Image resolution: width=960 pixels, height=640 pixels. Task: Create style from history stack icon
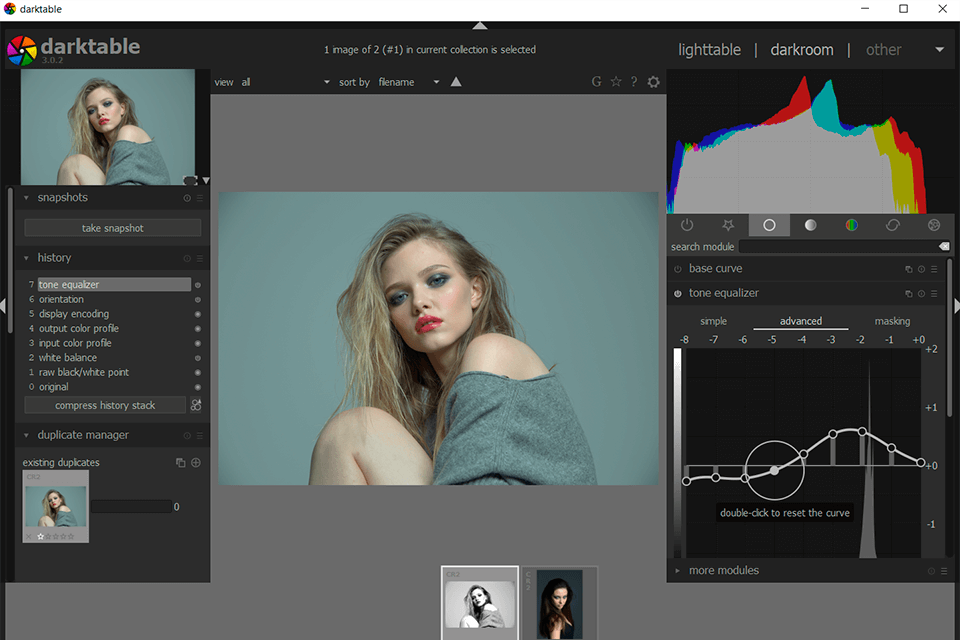[196, 405]
